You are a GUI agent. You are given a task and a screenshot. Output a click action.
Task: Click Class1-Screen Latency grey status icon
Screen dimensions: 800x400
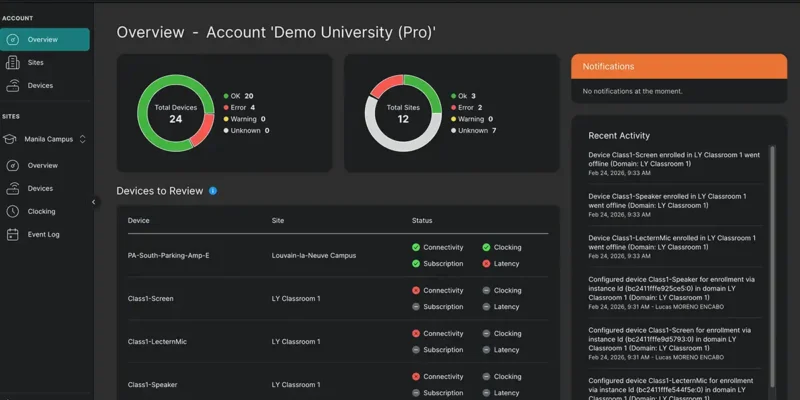[x=486, y=307]
